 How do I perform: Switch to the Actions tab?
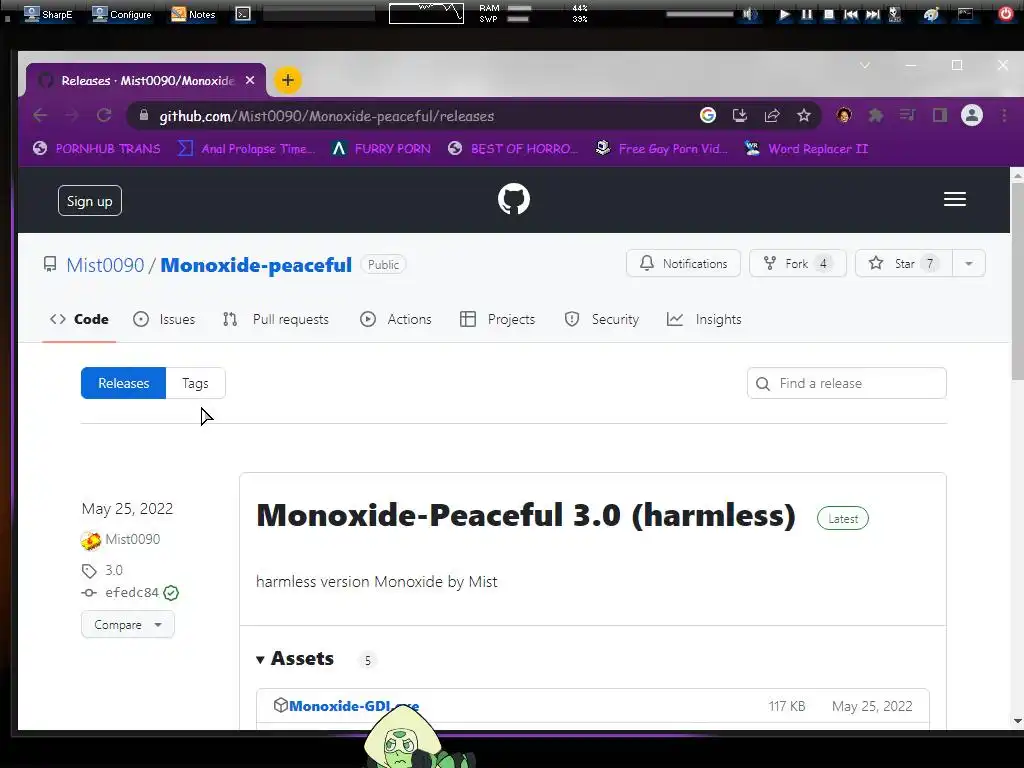pos(396,319)
